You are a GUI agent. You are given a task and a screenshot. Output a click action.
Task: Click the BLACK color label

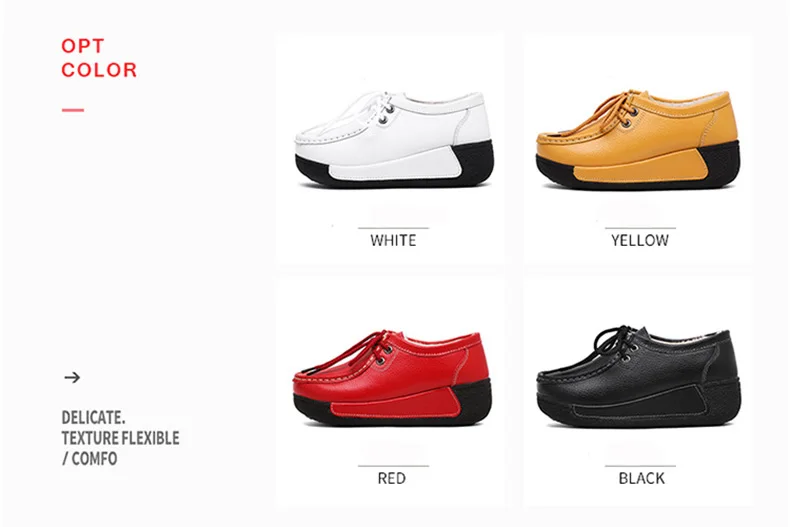click(x=641, y=478)
